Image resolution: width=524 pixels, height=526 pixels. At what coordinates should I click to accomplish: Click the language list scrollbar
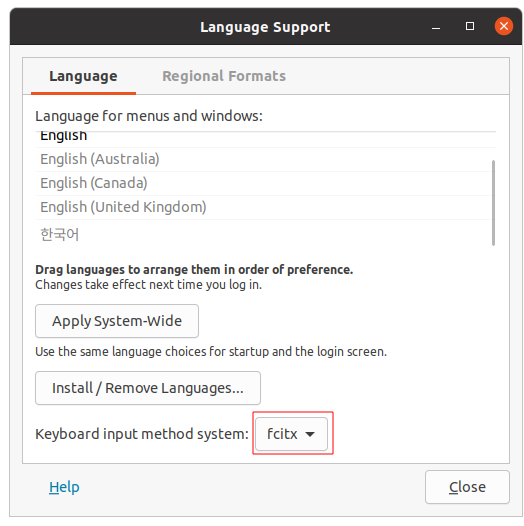[x=493, y=203]
